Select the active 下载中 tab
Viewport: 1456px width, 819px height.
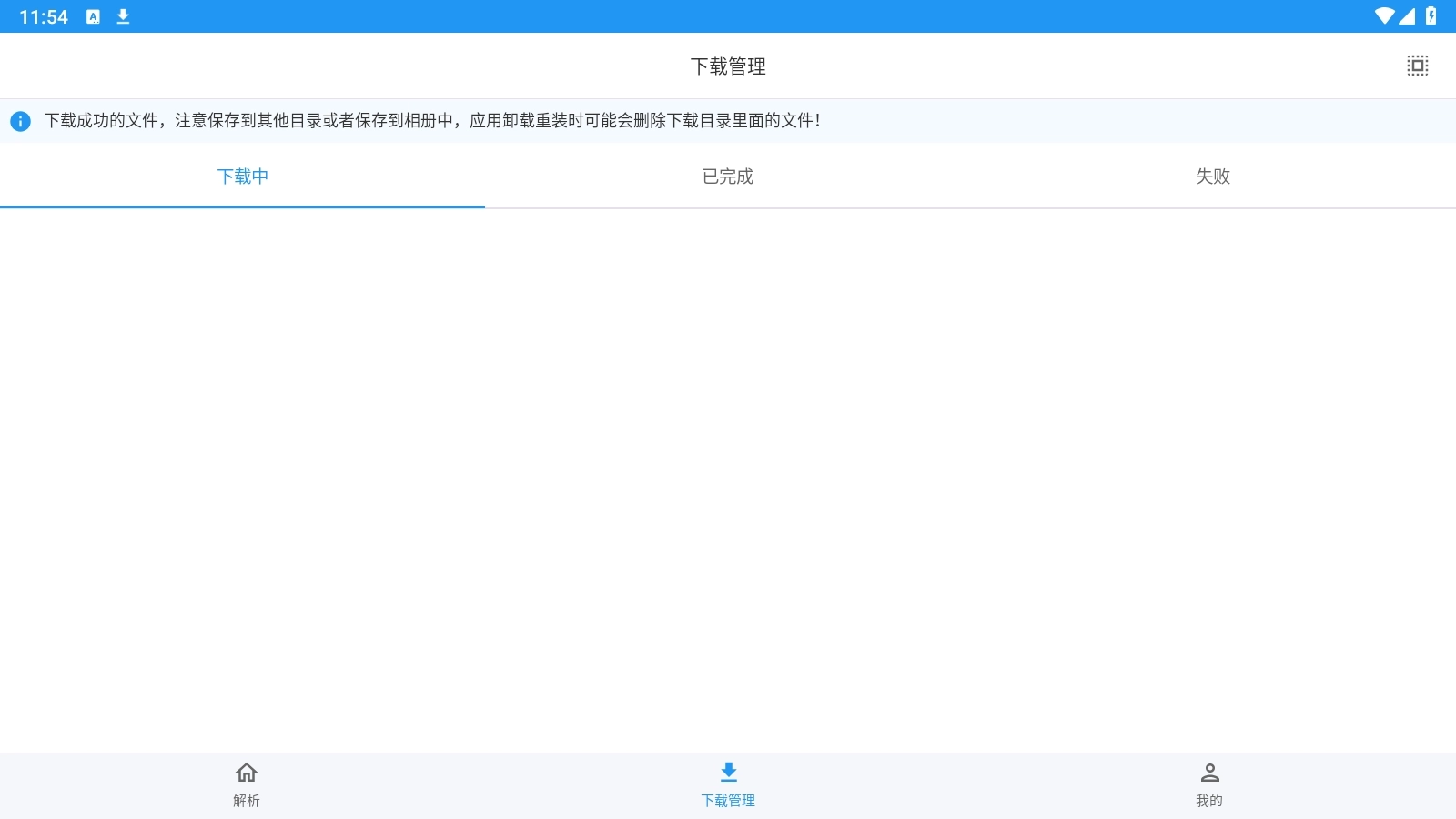click(x=243, y=177)
